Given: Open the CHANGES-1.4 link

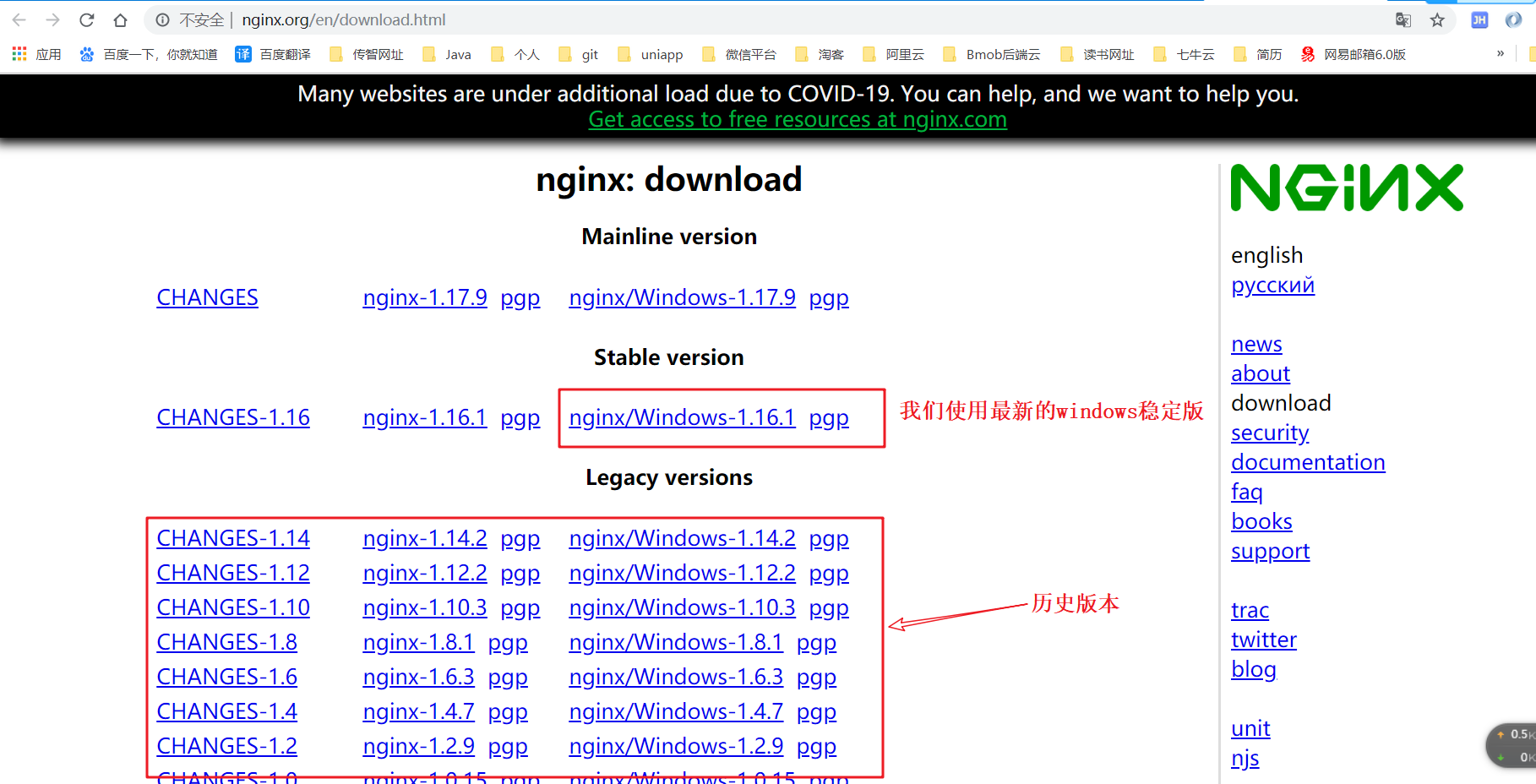Looking at the screenshot, I should pos(226,711).
